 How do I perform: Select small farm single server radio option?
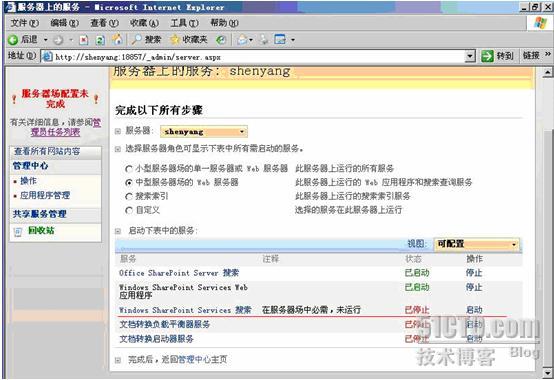[x=129, y=169]
